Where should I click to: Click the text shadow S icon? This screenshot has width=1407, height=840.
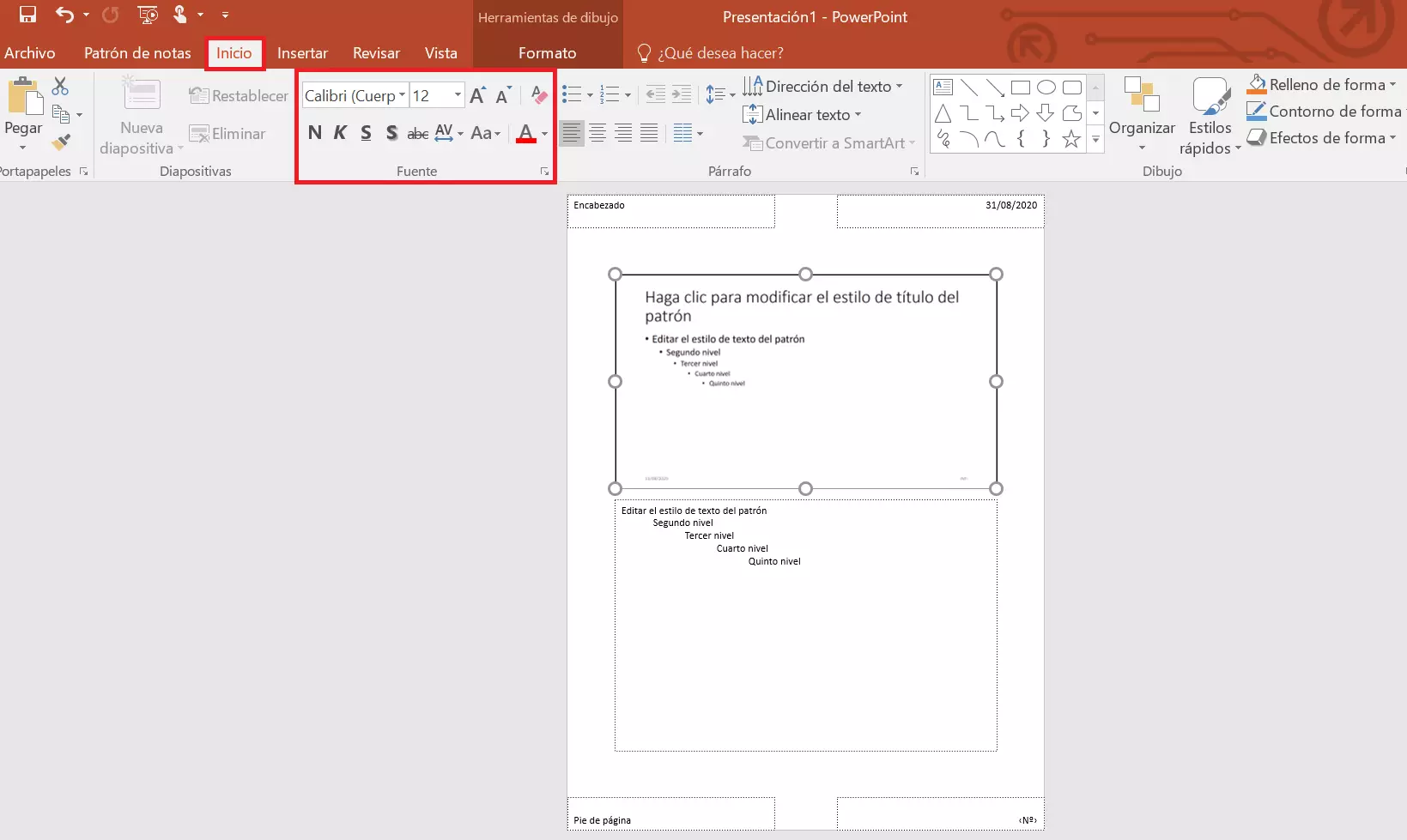tap(391, 133)
